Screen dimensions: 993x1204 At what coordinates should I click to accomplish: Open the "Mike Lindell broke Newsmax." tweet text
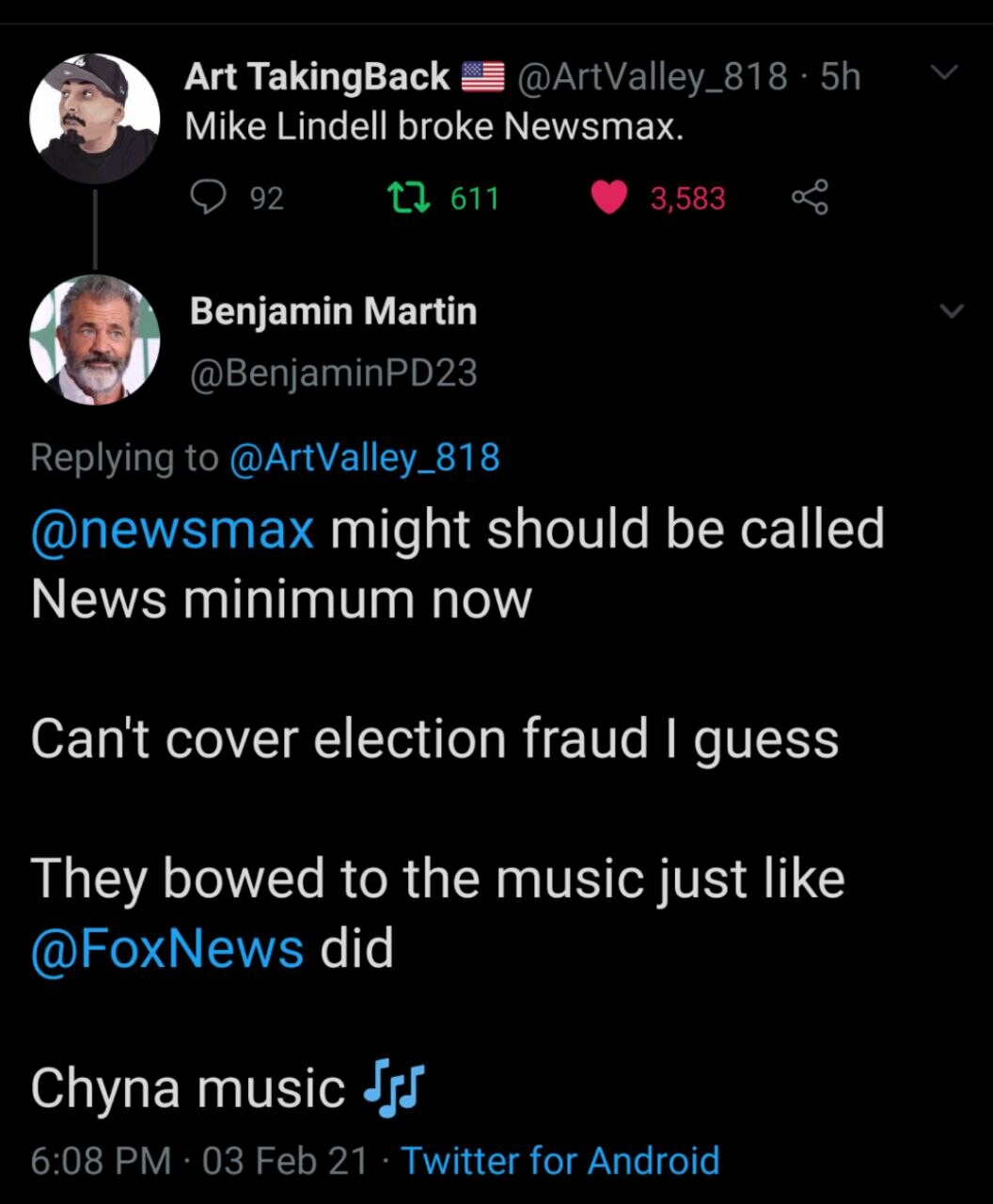click(433, 126)
